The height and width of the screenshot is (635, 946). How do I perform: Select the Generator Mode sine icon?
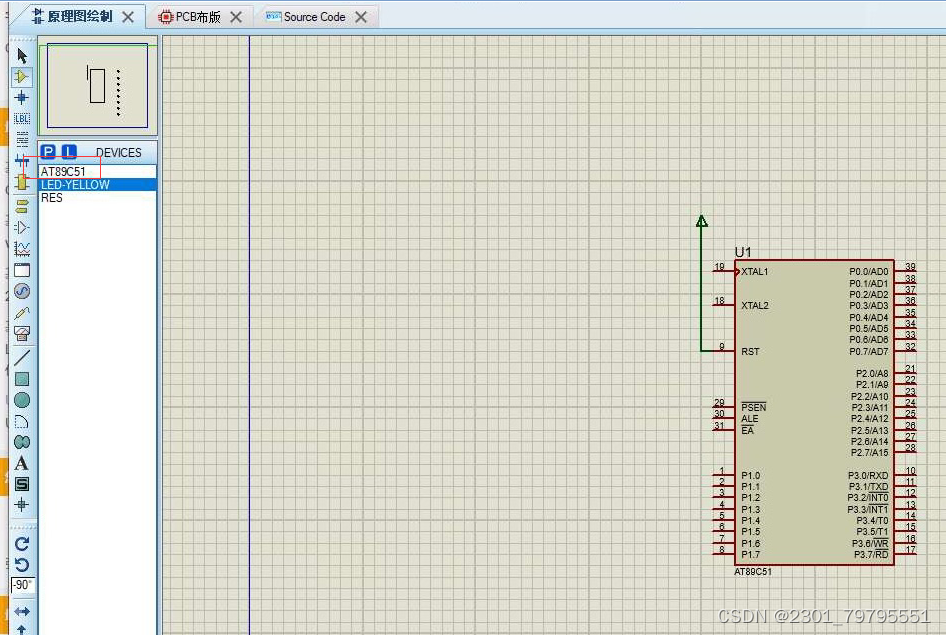pyautogui.click(x=22, y=291)
